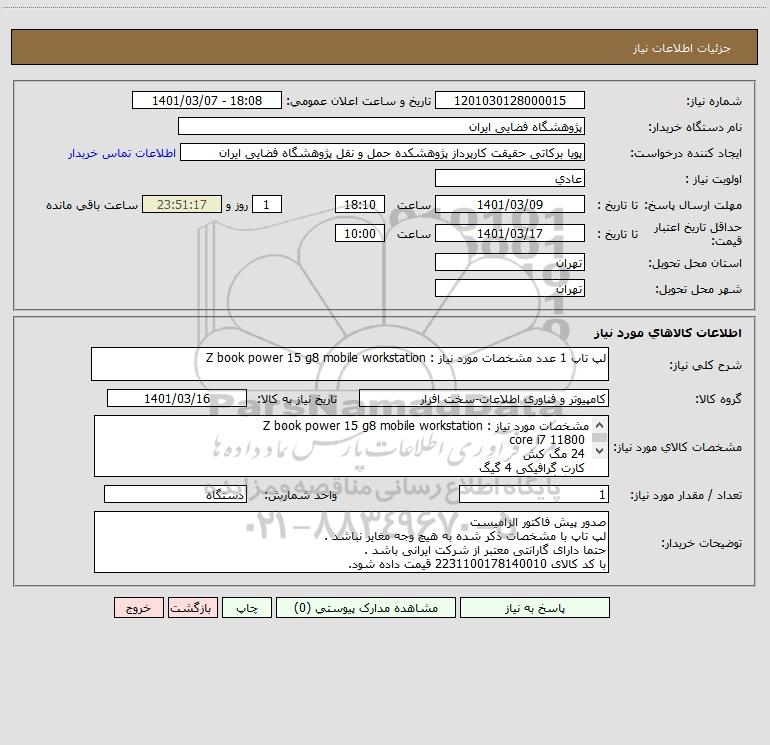Click the پاسخ به نیاز button
The width and height of the screenshot is (770, 745).
pyautogui.click(x=535, y=608)
